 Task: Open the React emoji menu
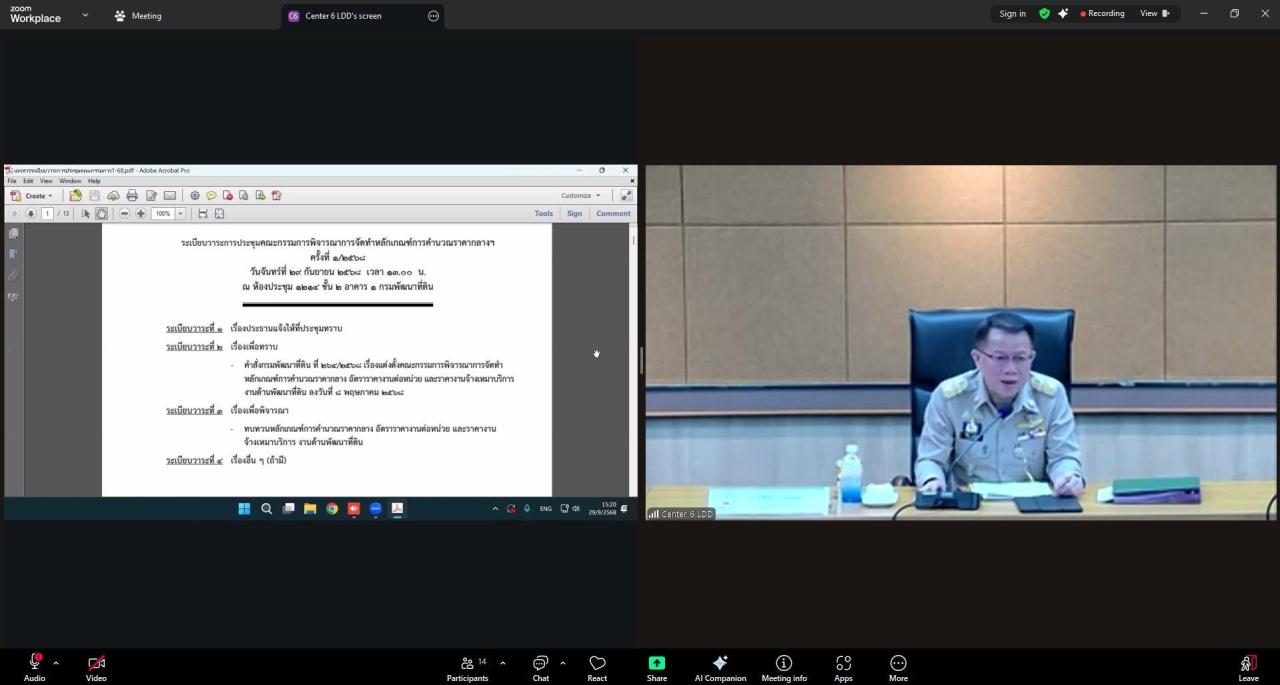[x=597, y=667]
